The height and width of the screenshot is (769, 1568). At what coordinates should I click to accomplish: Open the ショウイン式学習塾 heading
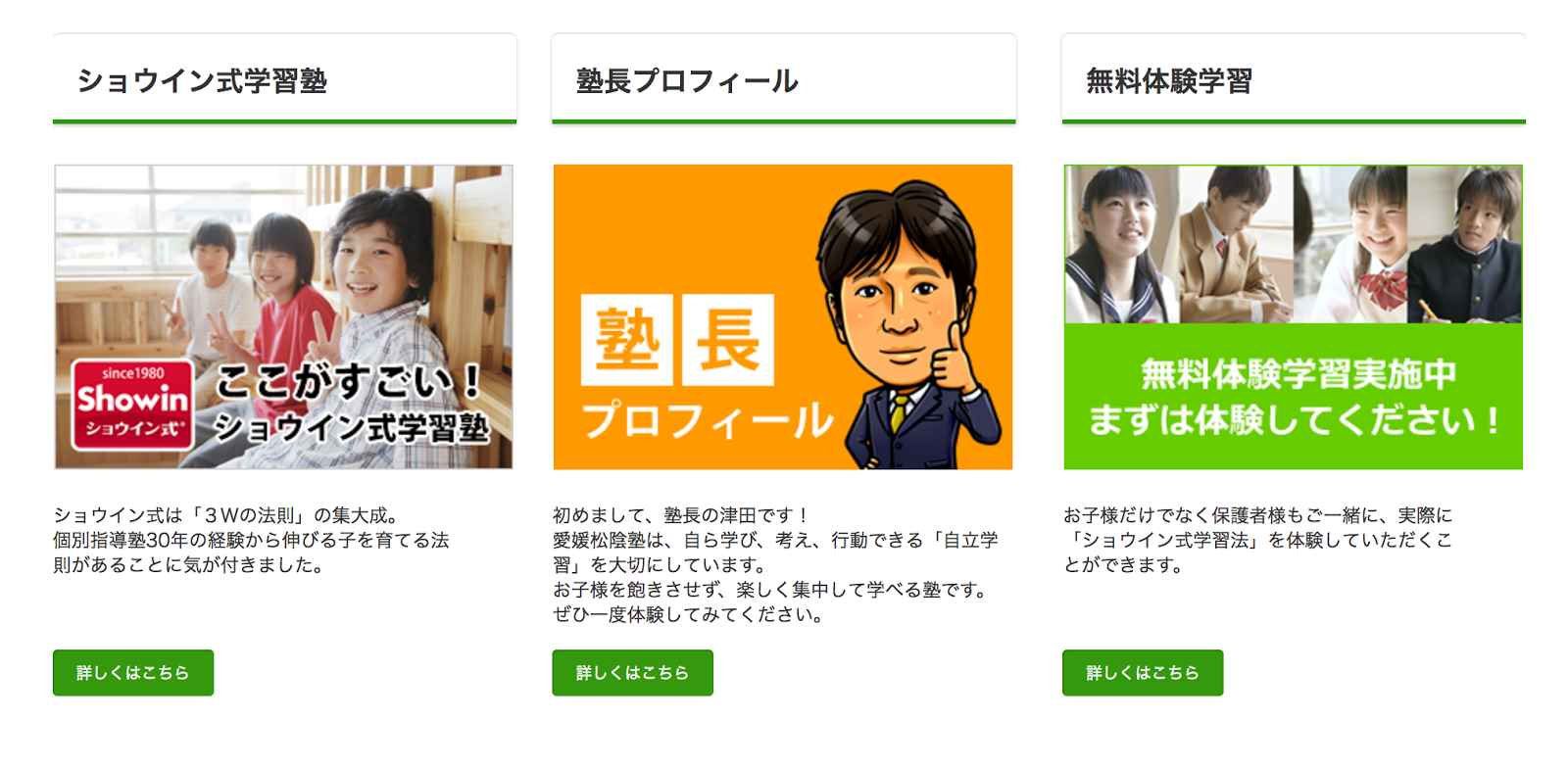(x=202, y=80)
